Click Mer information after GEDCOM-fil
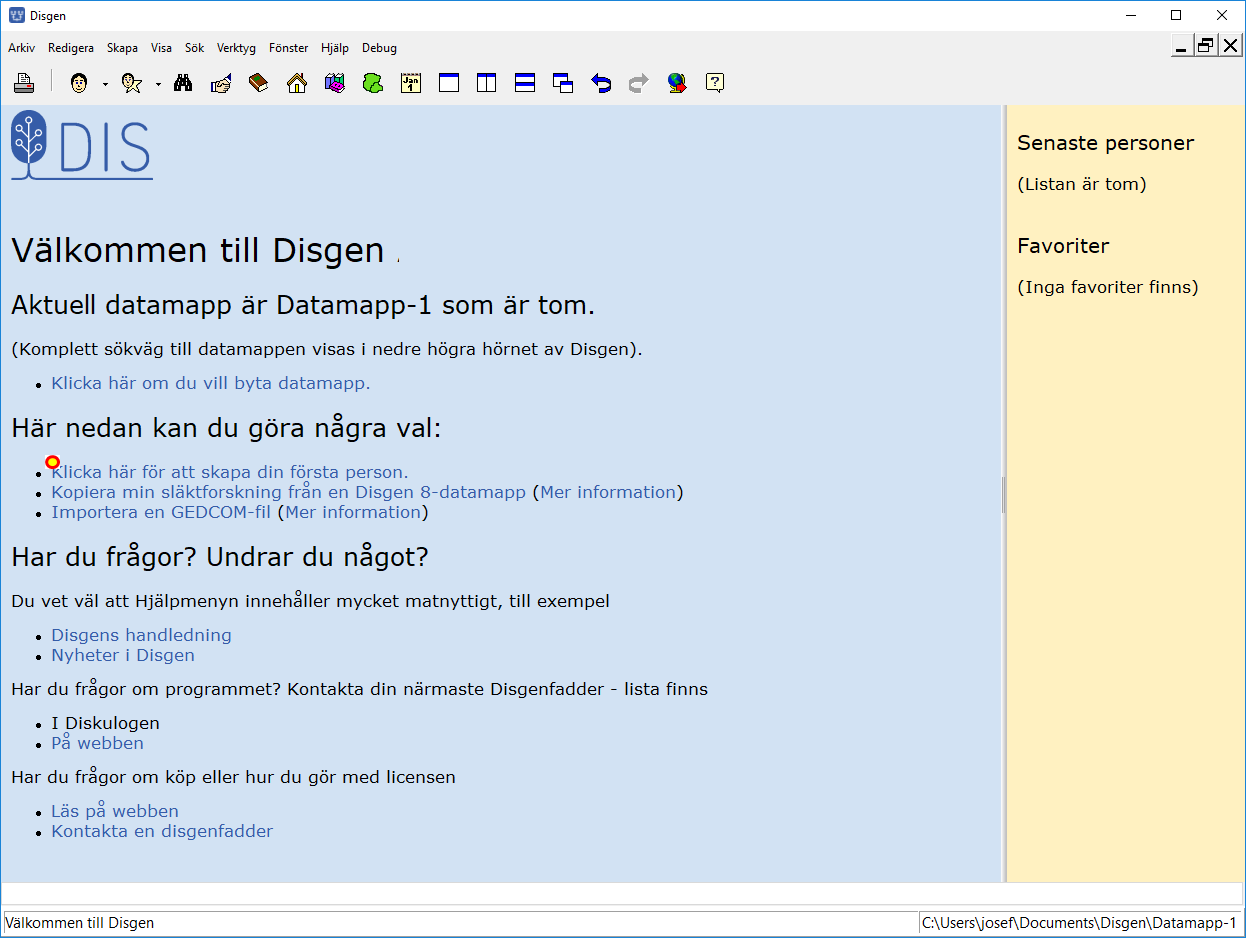The height and width of the screenshot is (938, 1246). [353, 512]
